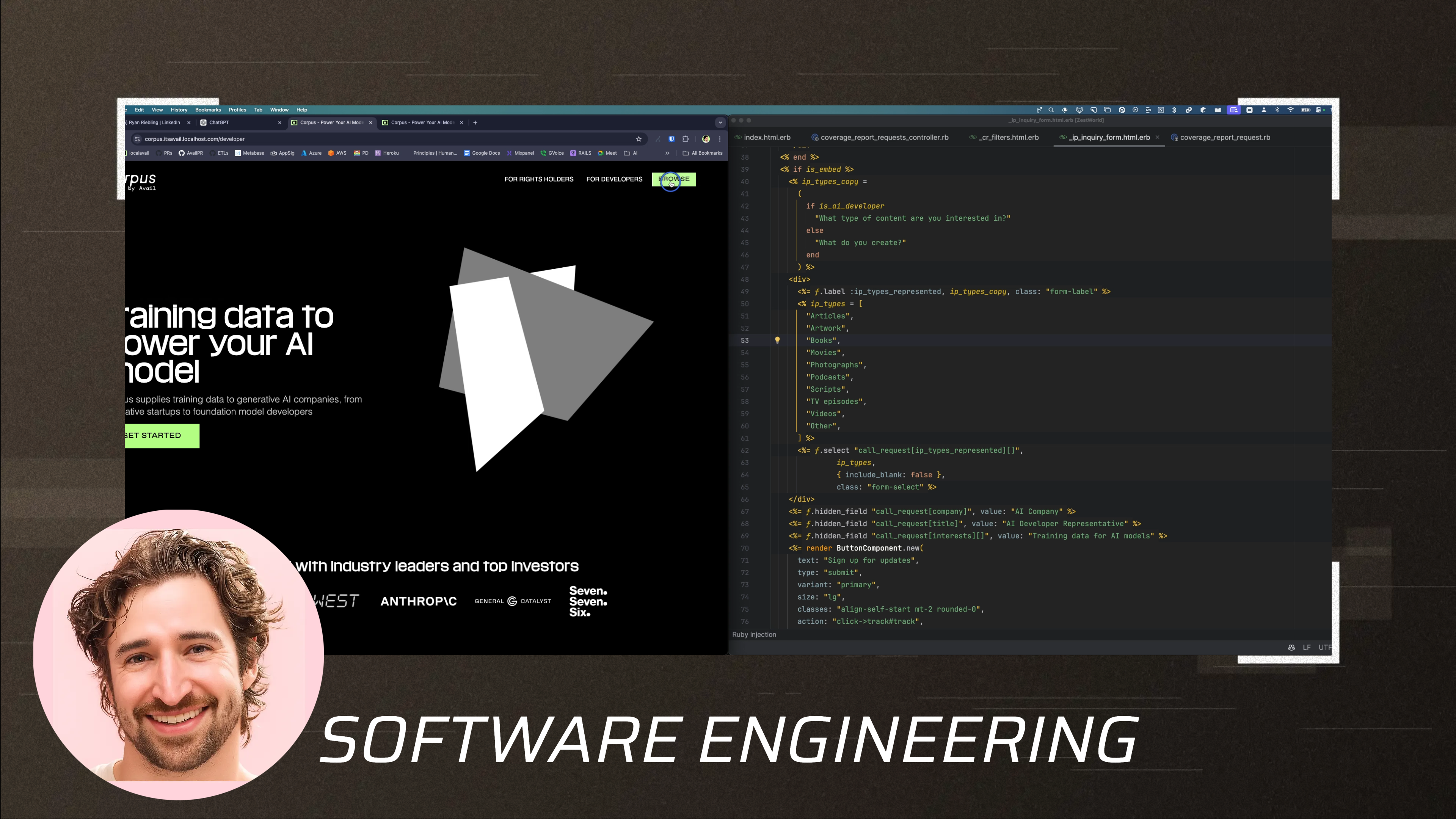The width and height of the screenshot is (1456, 819).
Task: Open Chrome's three-dot menu
Action: coord(720,139)
